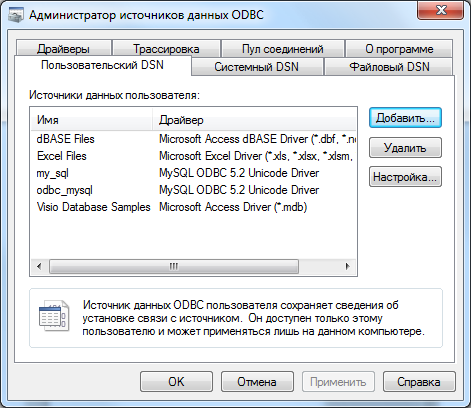Click the odbc_mysql row's MySQL ODBC driver cell

coord(239,190)
